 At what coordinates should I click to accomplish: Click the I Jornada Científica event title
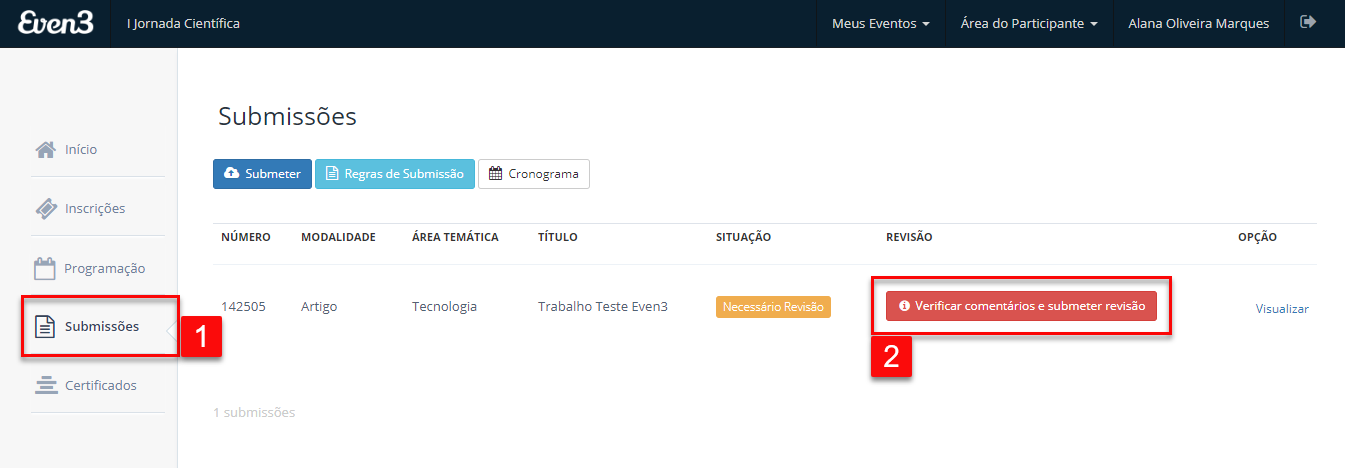183,23
